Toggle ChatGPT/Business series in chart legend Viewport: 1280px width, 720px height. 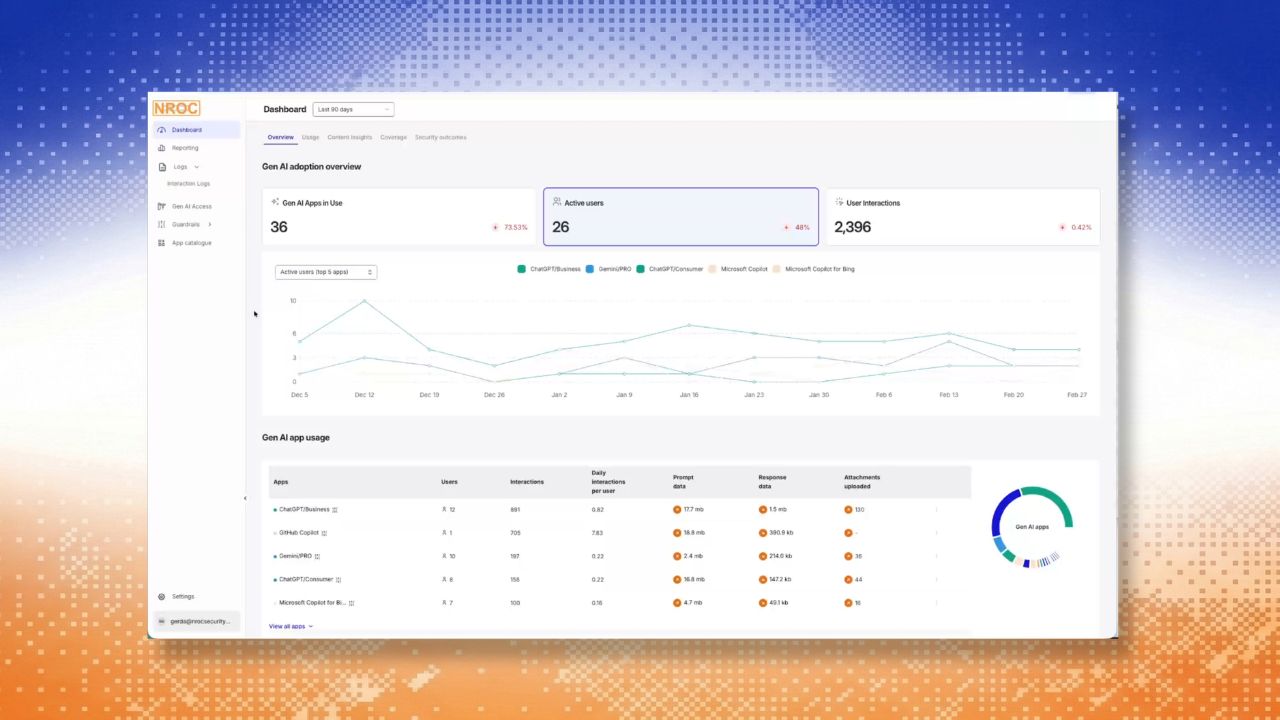tap(549, 269)
